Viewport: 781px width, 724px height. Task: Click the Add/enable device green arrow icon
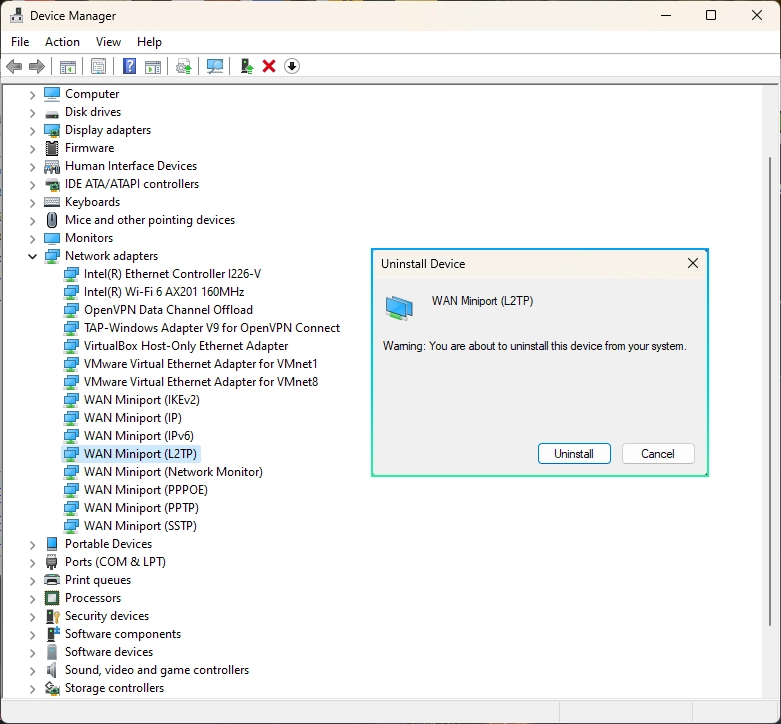247,66
